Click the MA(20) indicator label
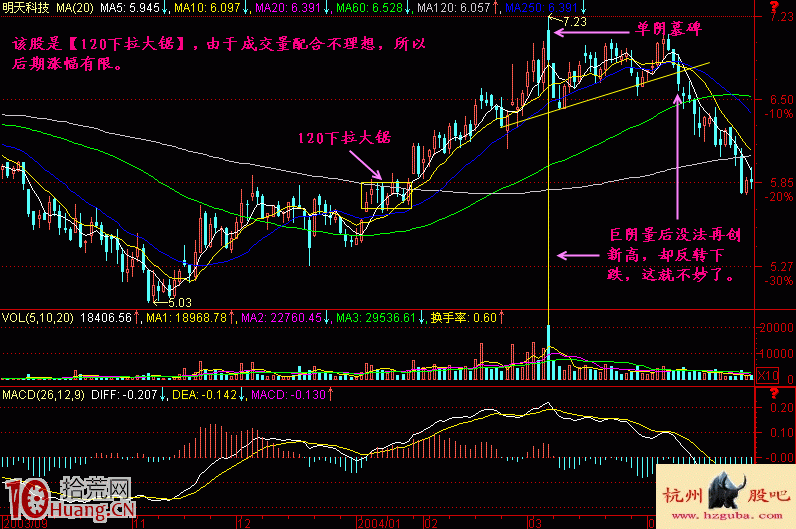Viewport: 796px width, 529px height. [75, 8]
